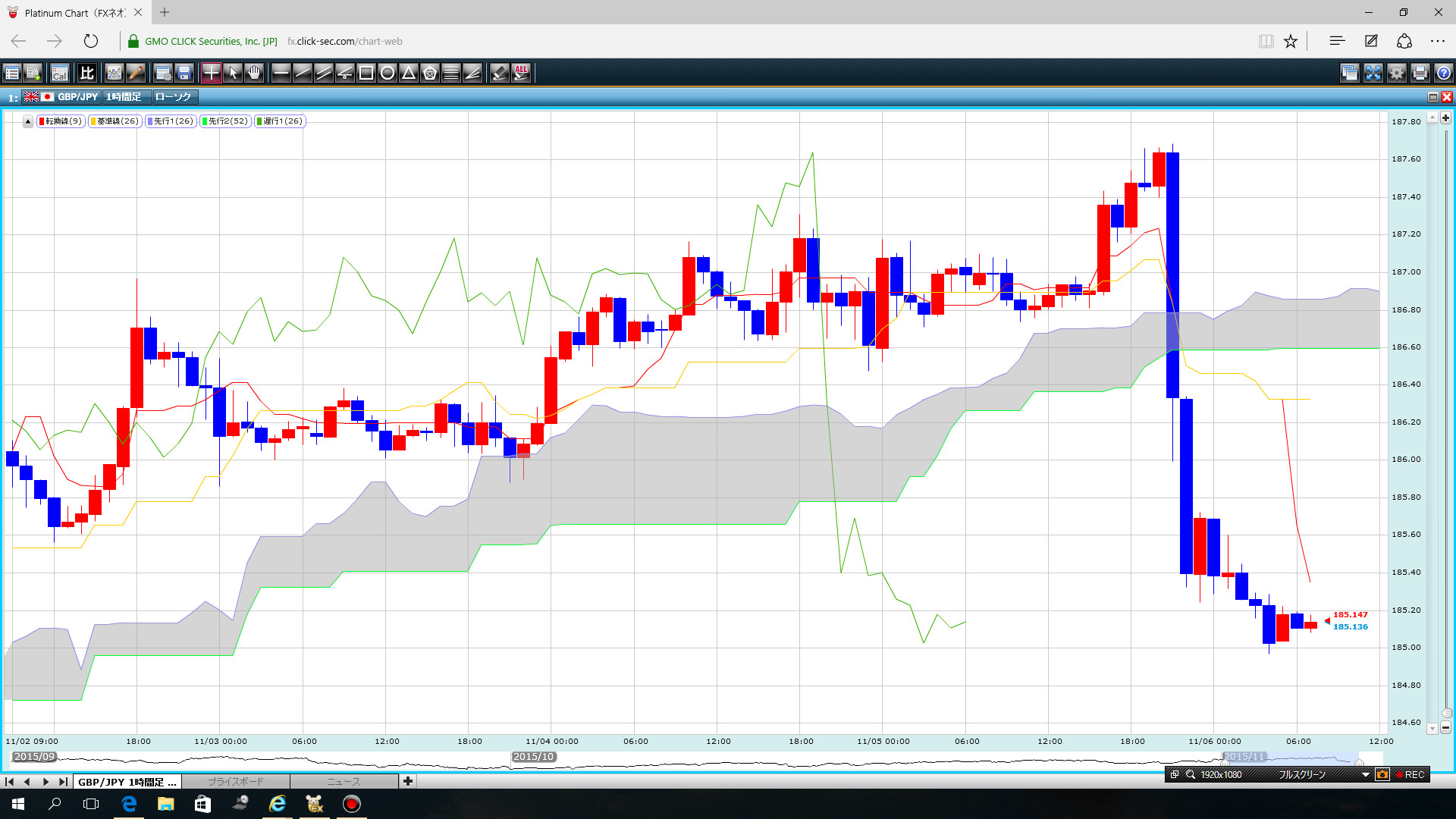Pick the horizontal line drawing tool

[281, 73]
